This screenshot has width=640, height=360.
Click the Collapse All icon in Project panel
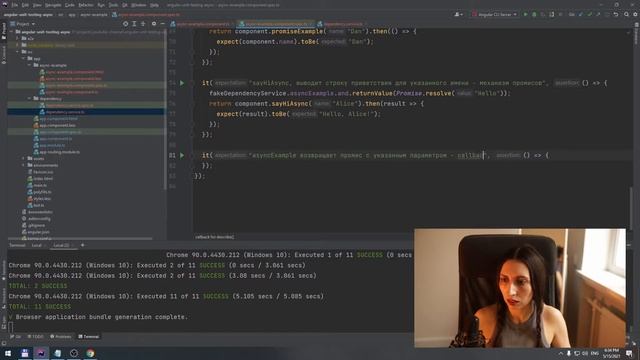coord(143,24)
